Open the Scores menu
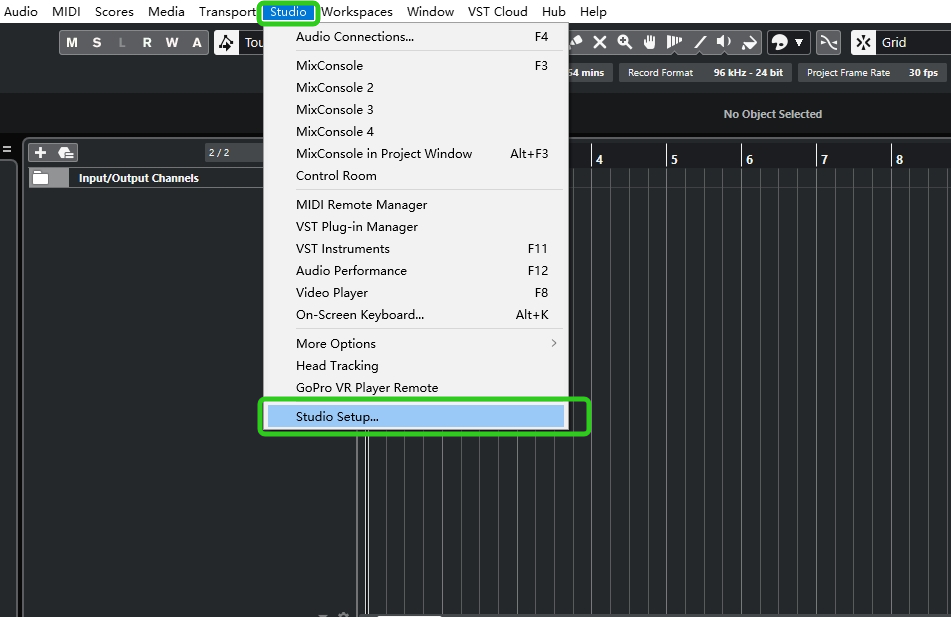Image resolution: width=951 pixels, height=617 pixels. [114, 12]
